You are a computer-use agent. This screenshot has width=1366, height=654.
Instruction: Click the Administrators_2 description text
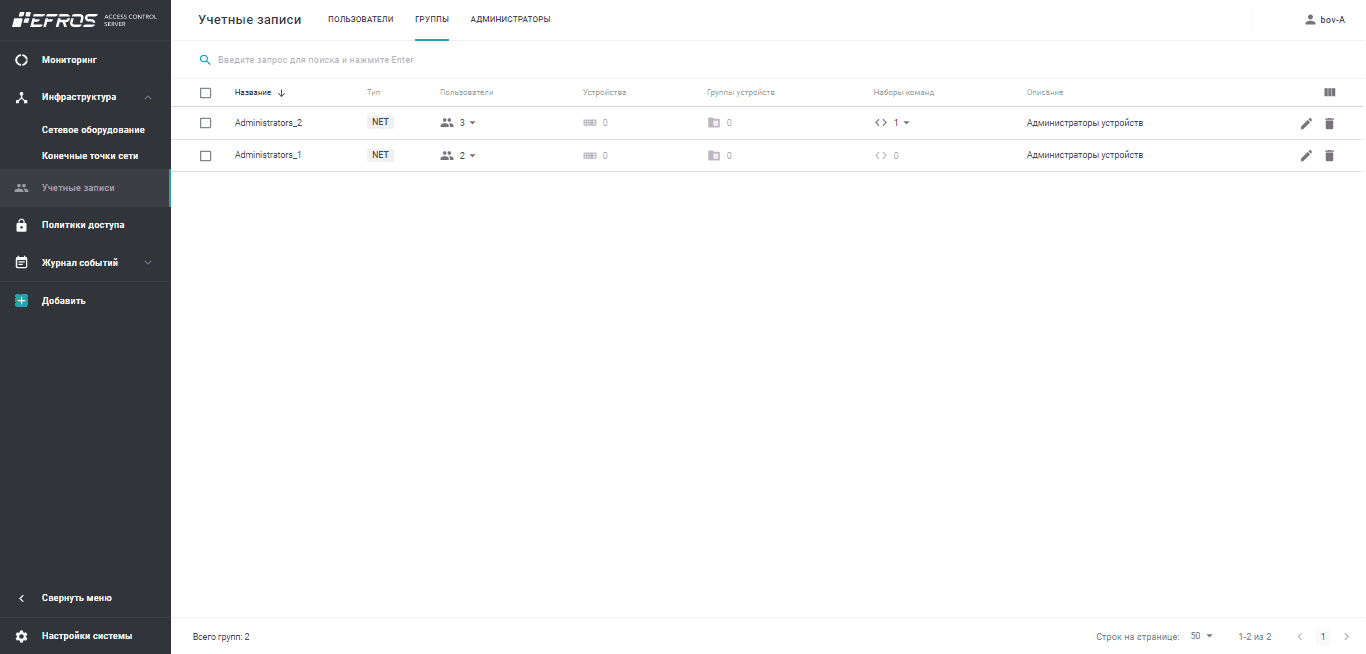tap(1085, 123)
